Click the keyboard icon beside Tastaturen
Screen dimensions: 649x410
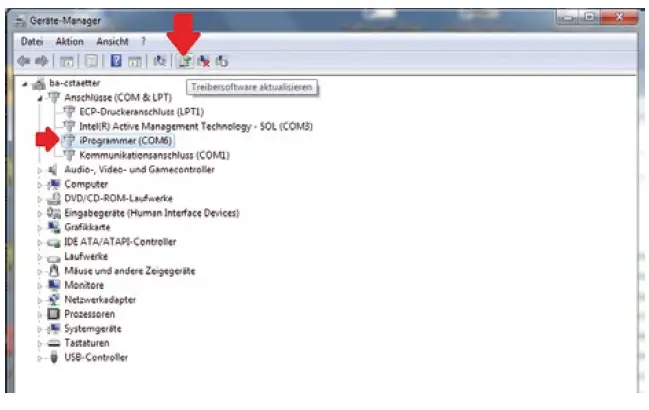pyautogui.click(x=53, y=343)
